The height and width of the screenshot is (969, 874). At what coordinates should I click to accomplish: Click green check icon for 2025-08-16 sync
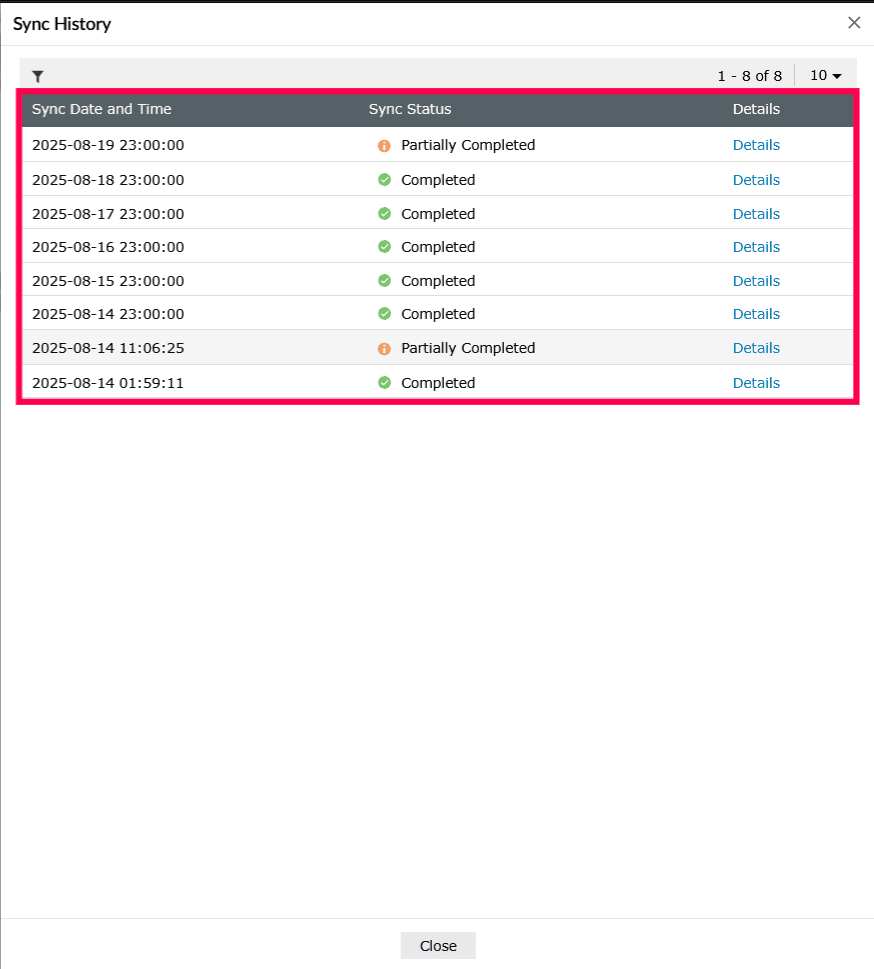[x=384, y=247]
